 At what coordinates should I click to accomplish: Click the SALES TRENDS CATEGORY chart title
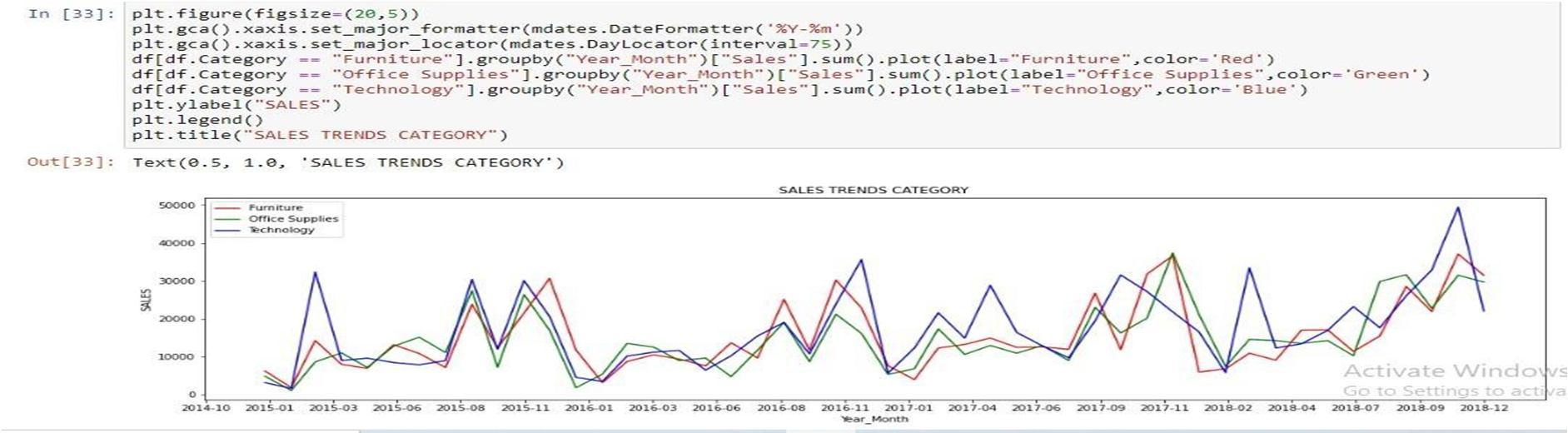point(874,190)
